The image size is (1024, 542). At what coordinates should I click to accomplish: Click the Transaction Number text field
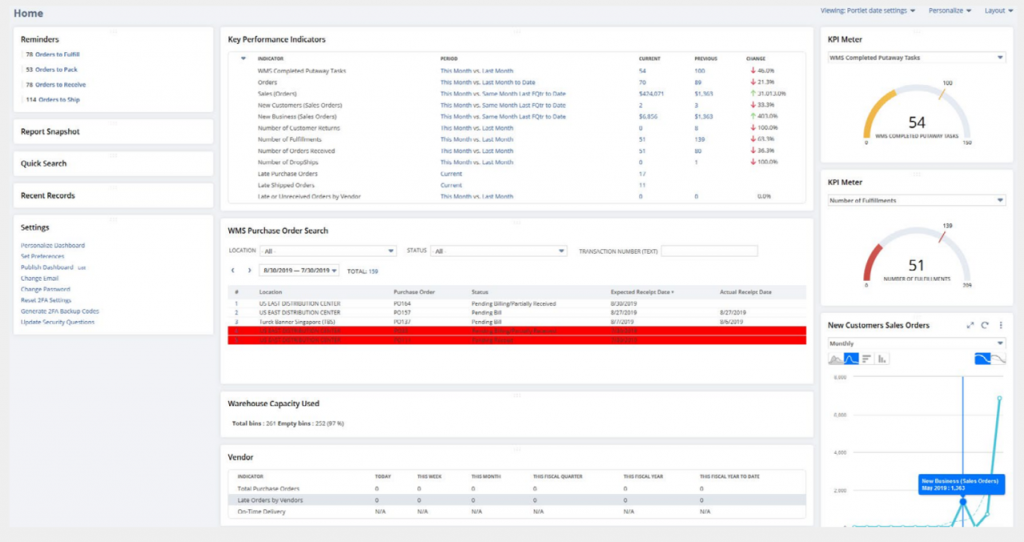pos(709,251)
